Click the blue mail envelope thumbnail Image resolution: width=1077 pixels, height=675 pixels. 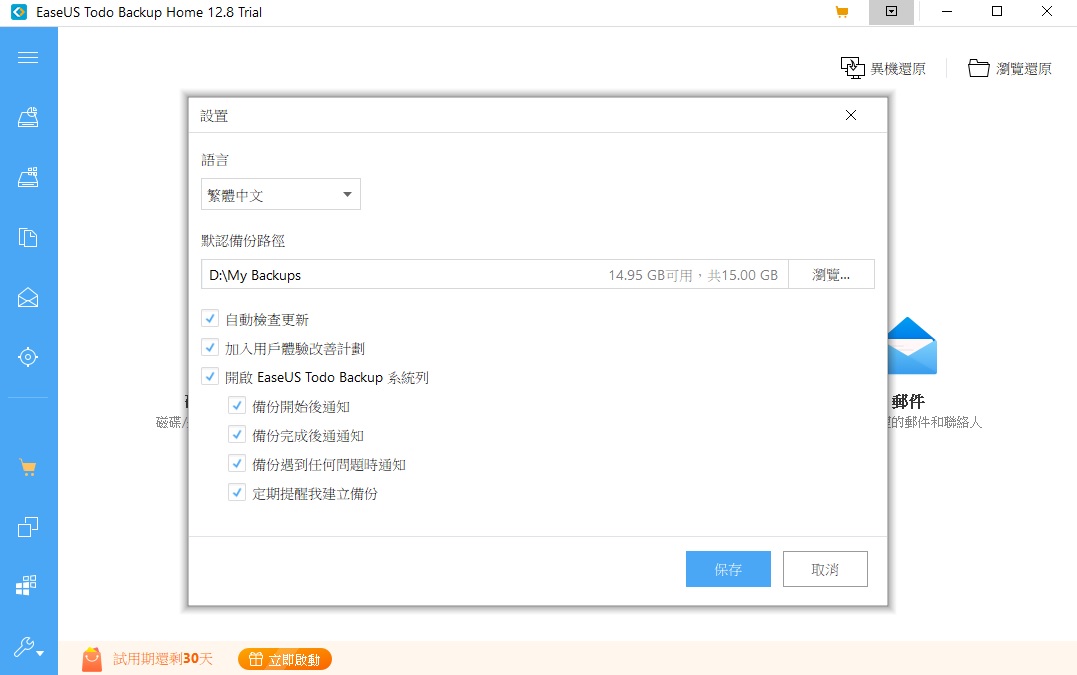tap(912, 345)
